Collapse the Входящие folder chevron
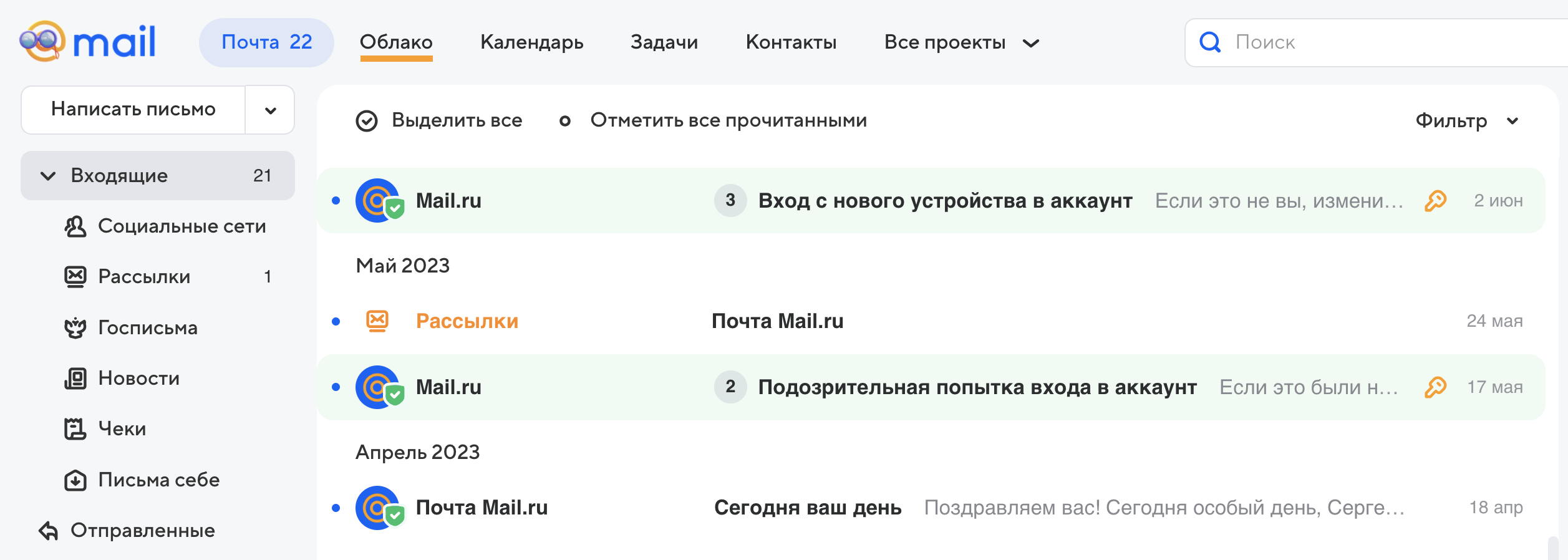Image resolution: width=1568 pixels, height=560 pixels. [x=48, y=176]
